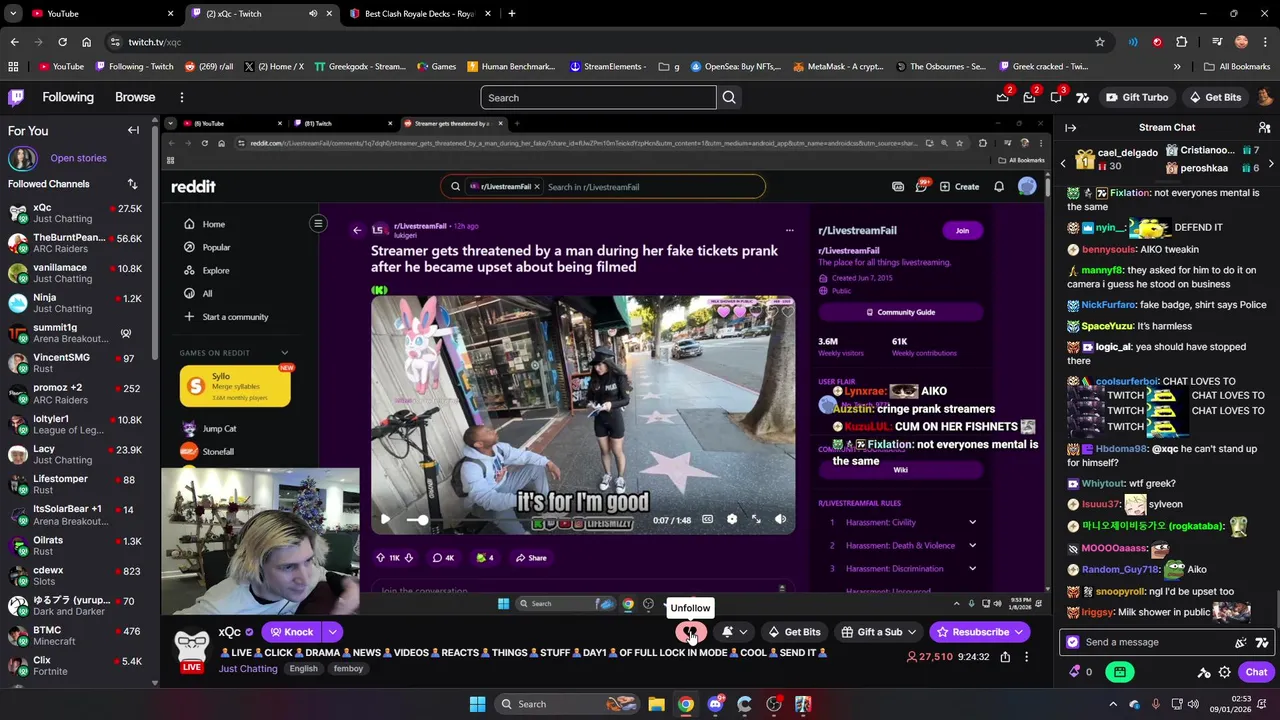This screenshot has width=1280, height=720.
Task: Click the sword moderation icon below chat
Action: [1204, 672]
